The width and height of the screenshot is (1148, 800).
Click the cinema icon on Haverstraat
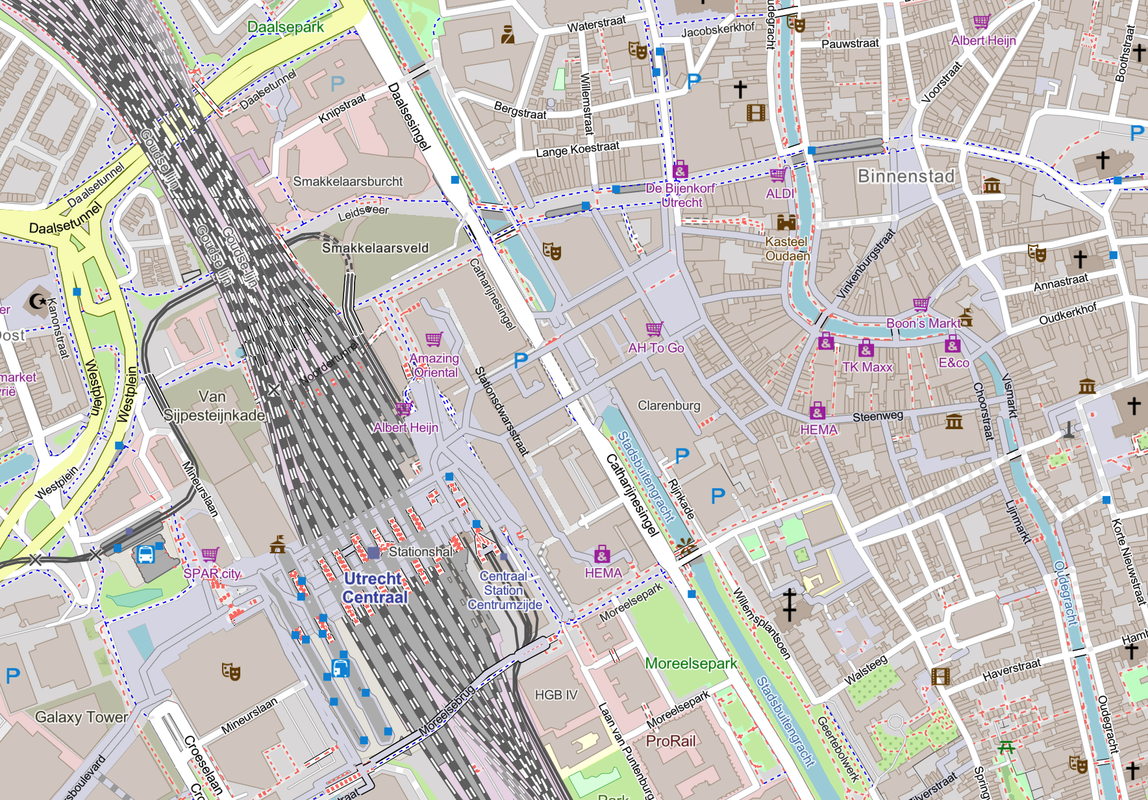tap(941, 676)
